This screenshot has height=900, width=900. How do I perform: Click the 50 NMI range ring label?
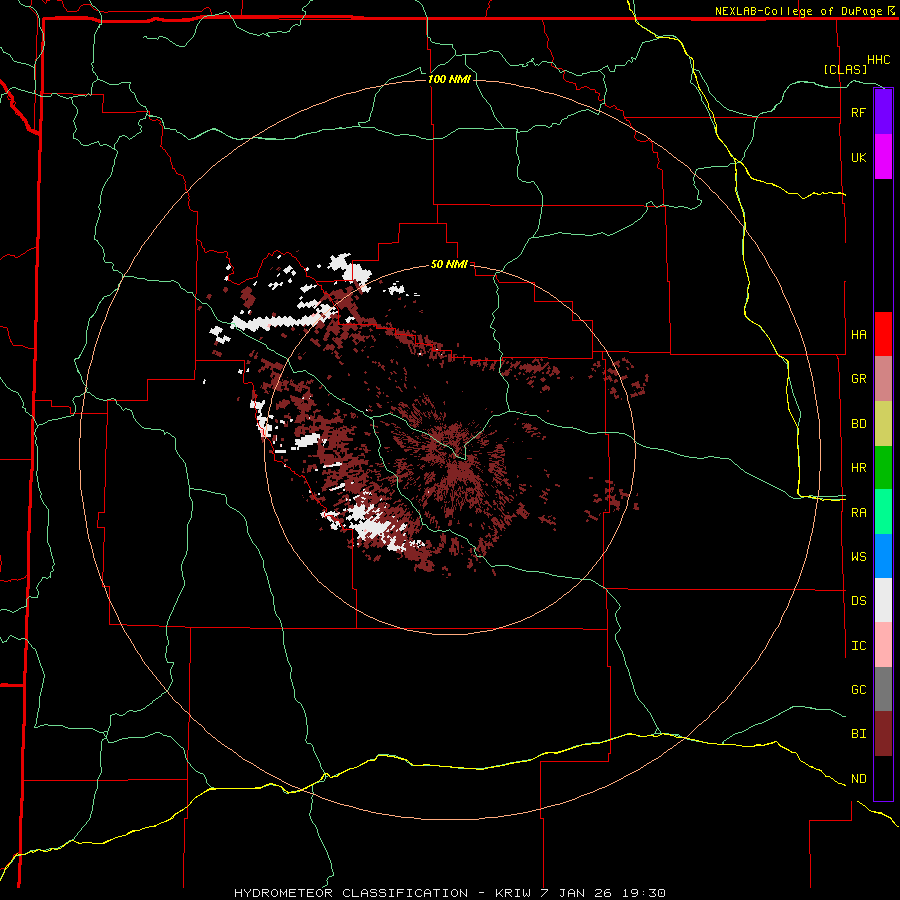click(449, 264)
